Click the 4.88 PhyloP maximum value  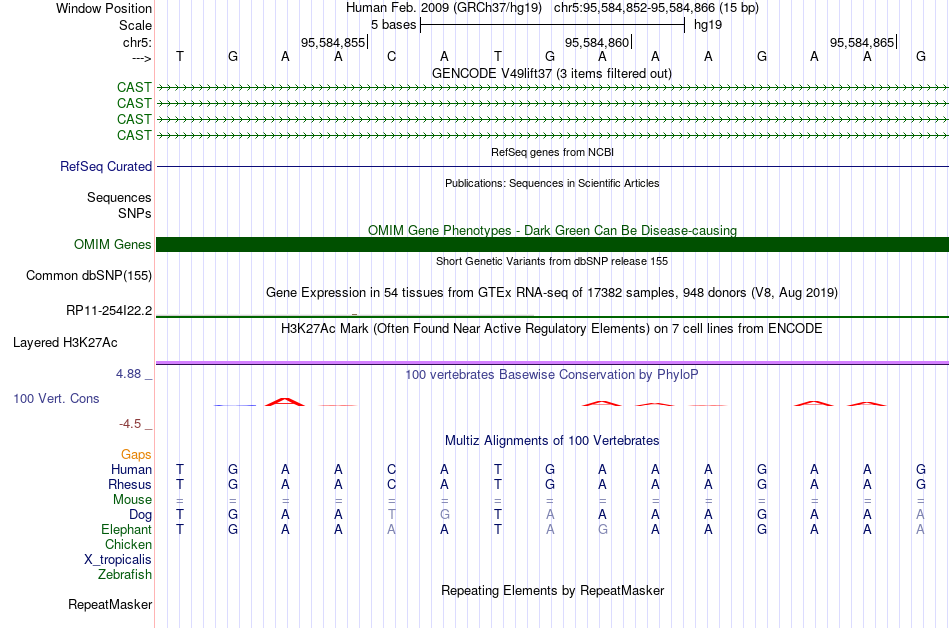(128, 374)
